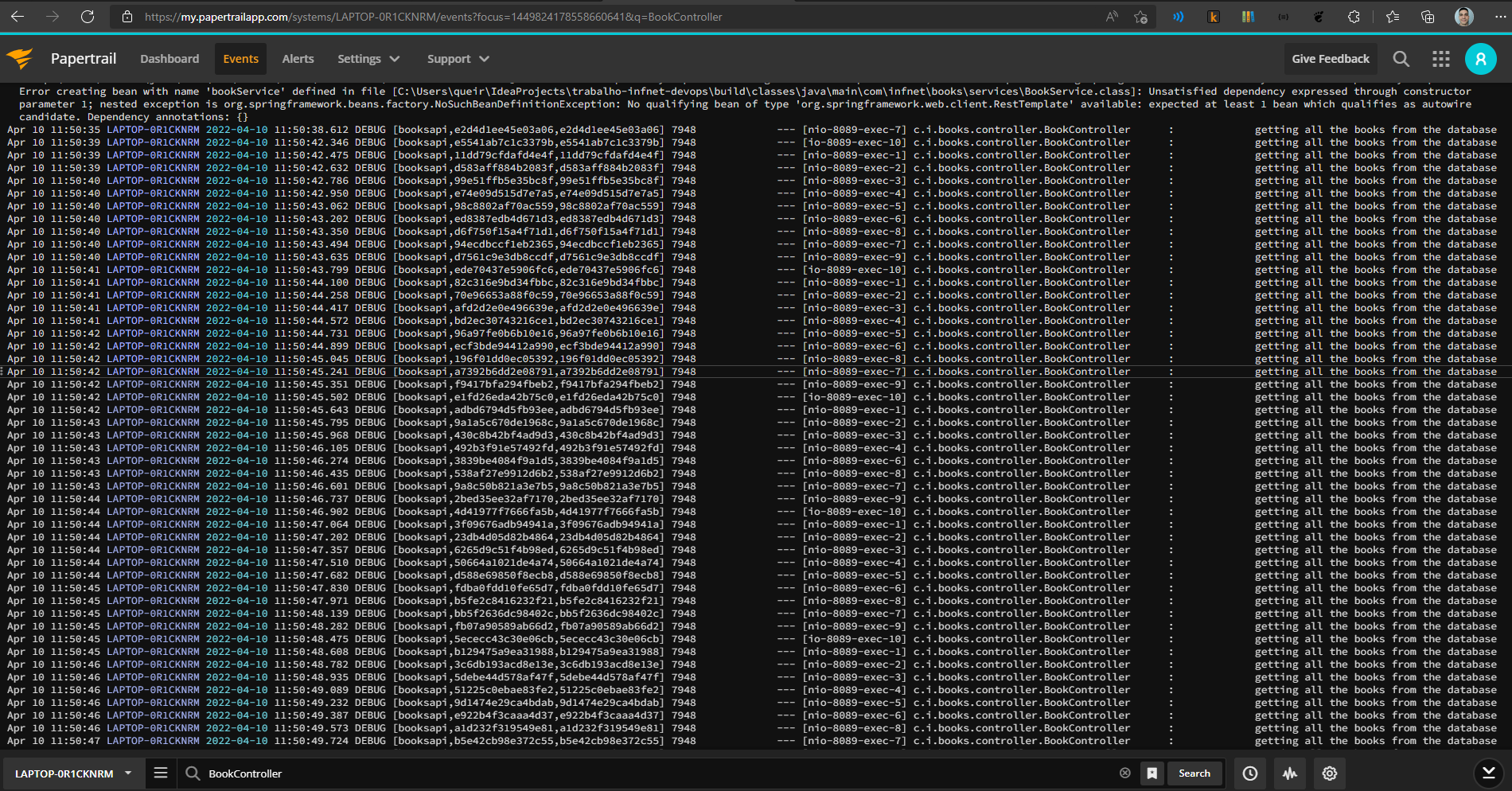
Task: Click the browser forward arrow
Action: tap(53, 17)
